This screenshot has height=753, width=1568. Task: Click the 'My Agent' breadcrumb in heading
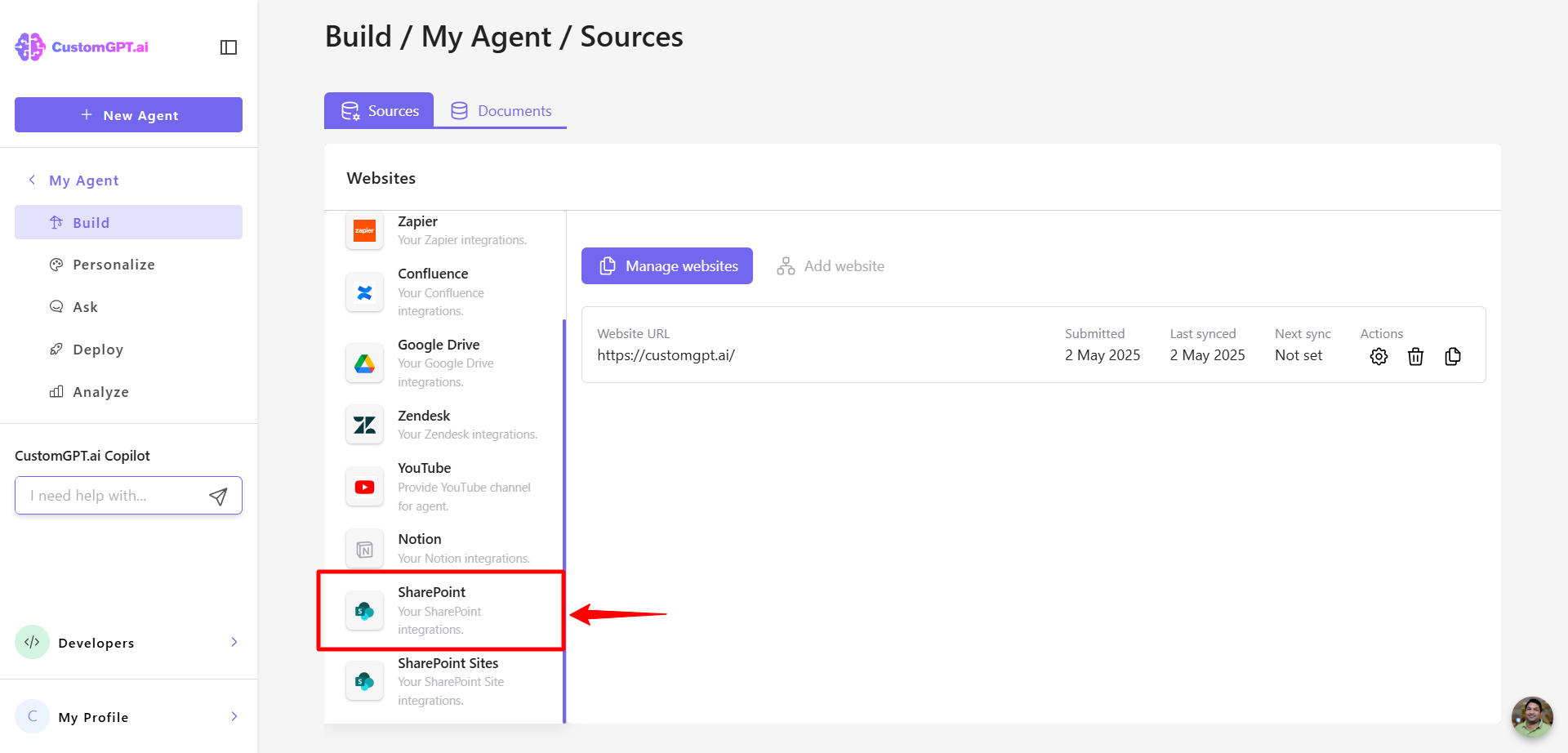tap(486, 37)
